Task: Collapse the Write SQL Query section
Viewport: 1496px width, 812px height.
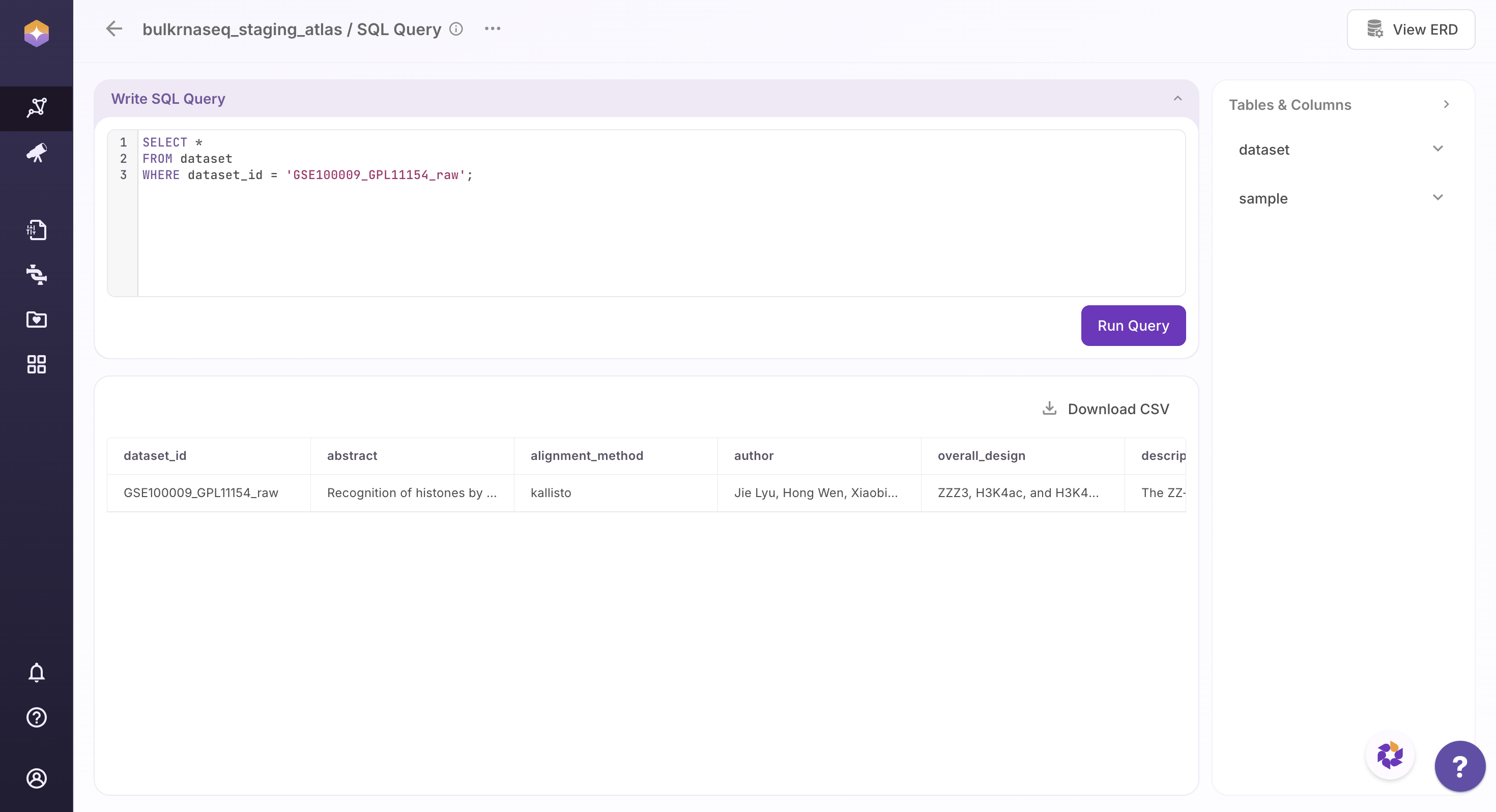Action: (x=1177, y=98)
